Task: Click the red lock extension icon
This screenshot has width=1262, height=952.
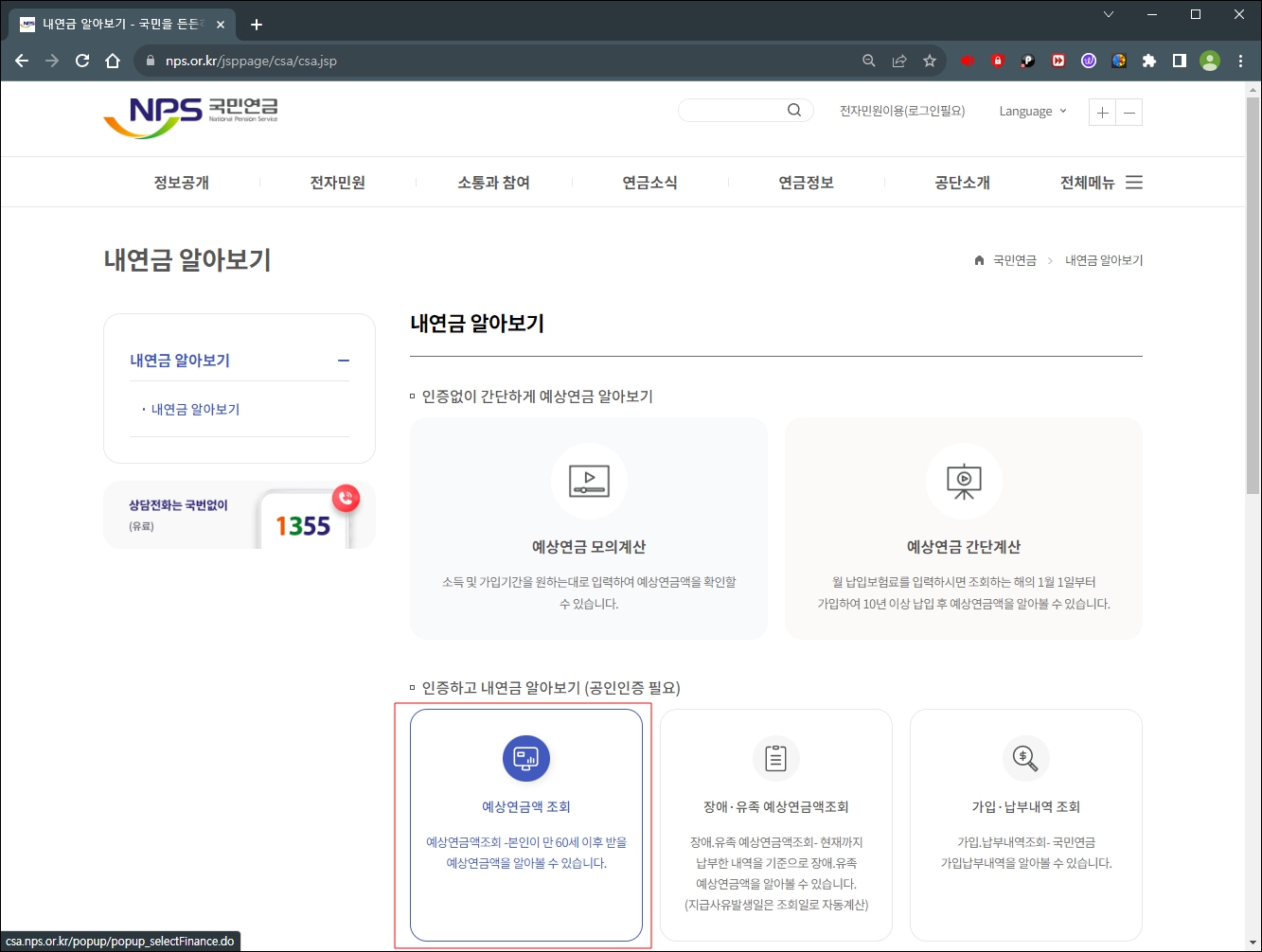Action: 997,61
